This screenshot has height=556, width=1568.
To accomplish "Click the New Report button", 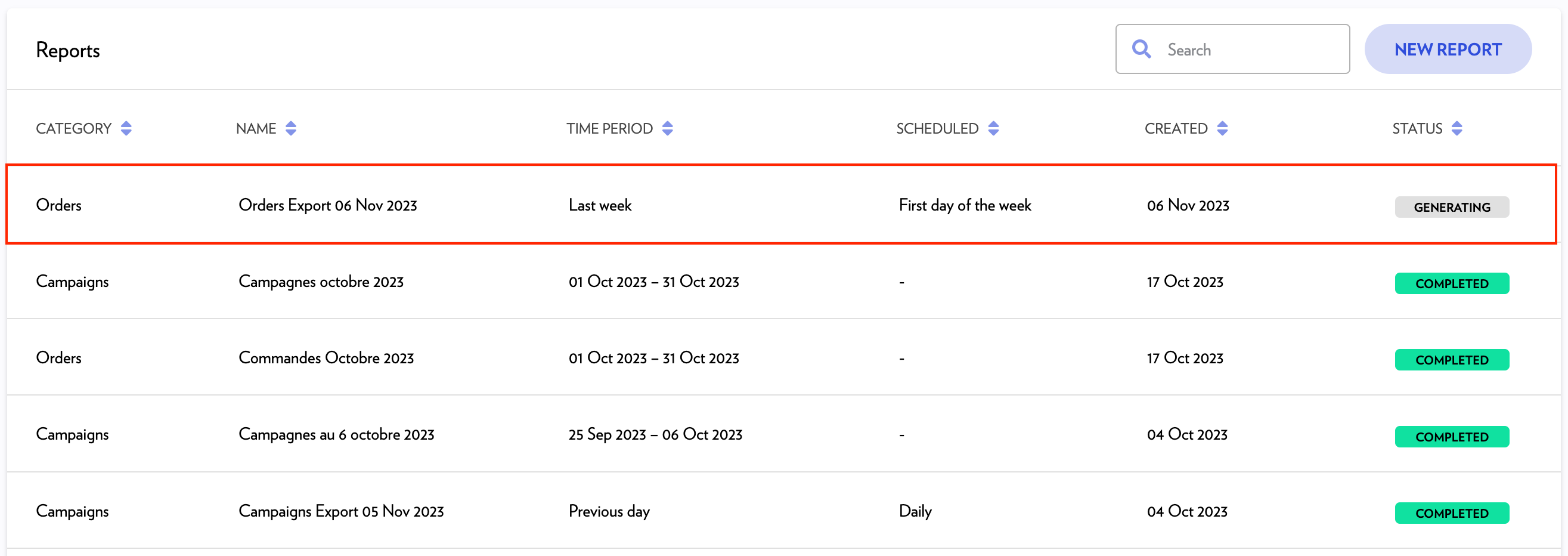I will (x=1448, y=50).
